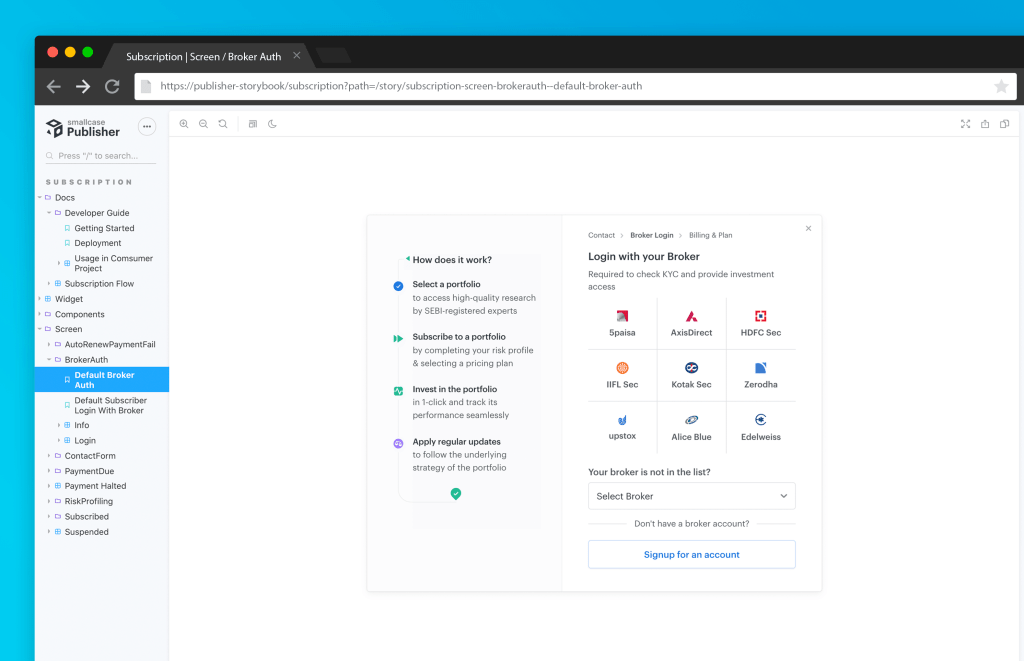Viewport: 1024px width, 661px height.
Task: Select the AxisDirect broker
Action: [x=692, y=324]
